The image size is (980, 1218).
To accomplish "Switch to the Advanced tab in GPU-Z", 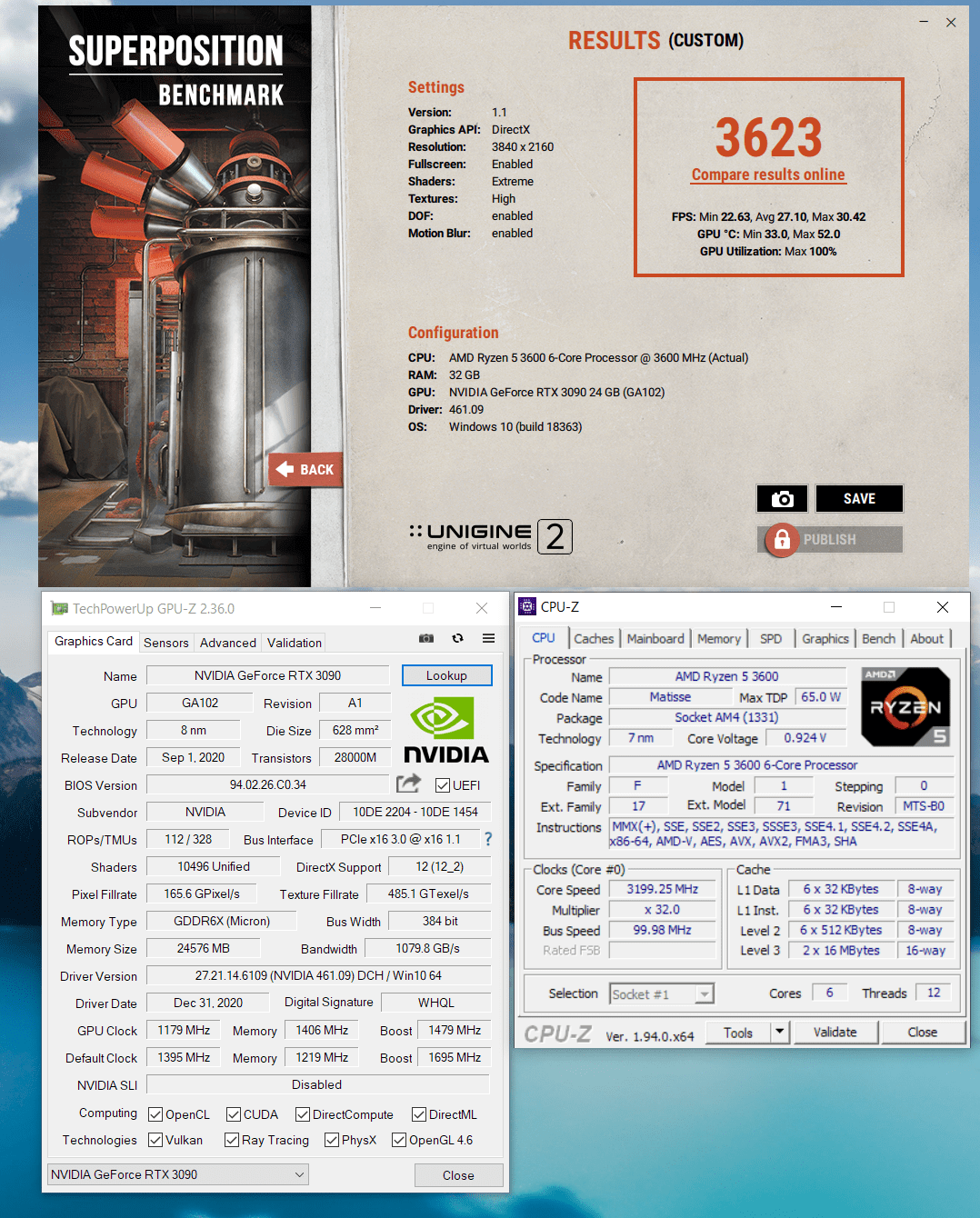I will (228, 643).
